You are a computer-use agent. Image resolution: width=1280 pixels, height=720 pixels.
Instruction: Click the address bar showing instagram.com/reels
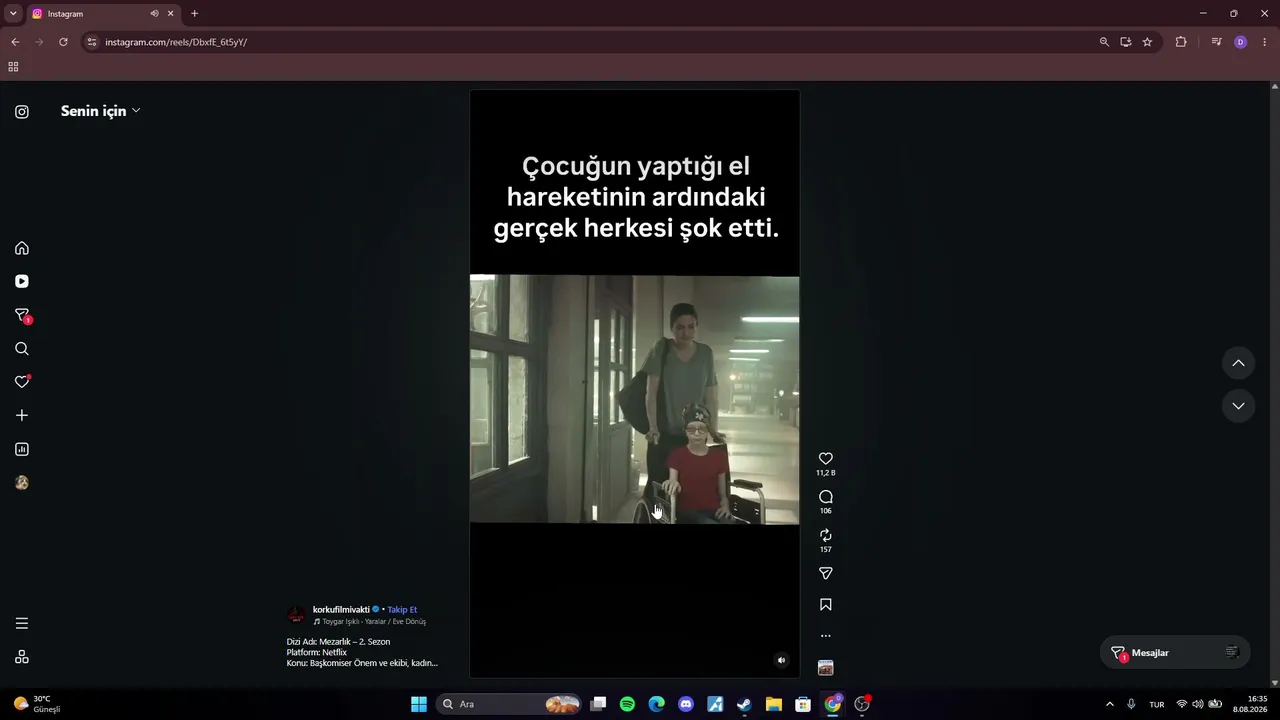tap(590, 42)
